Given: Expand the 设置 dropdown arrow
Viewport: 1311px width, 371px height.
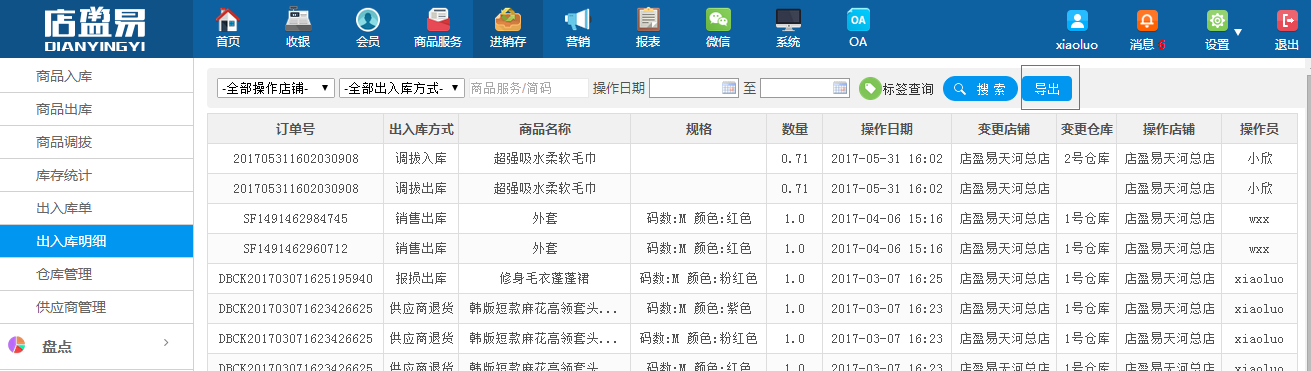Looking at the screenshot, I should [x=1238, y=31].
